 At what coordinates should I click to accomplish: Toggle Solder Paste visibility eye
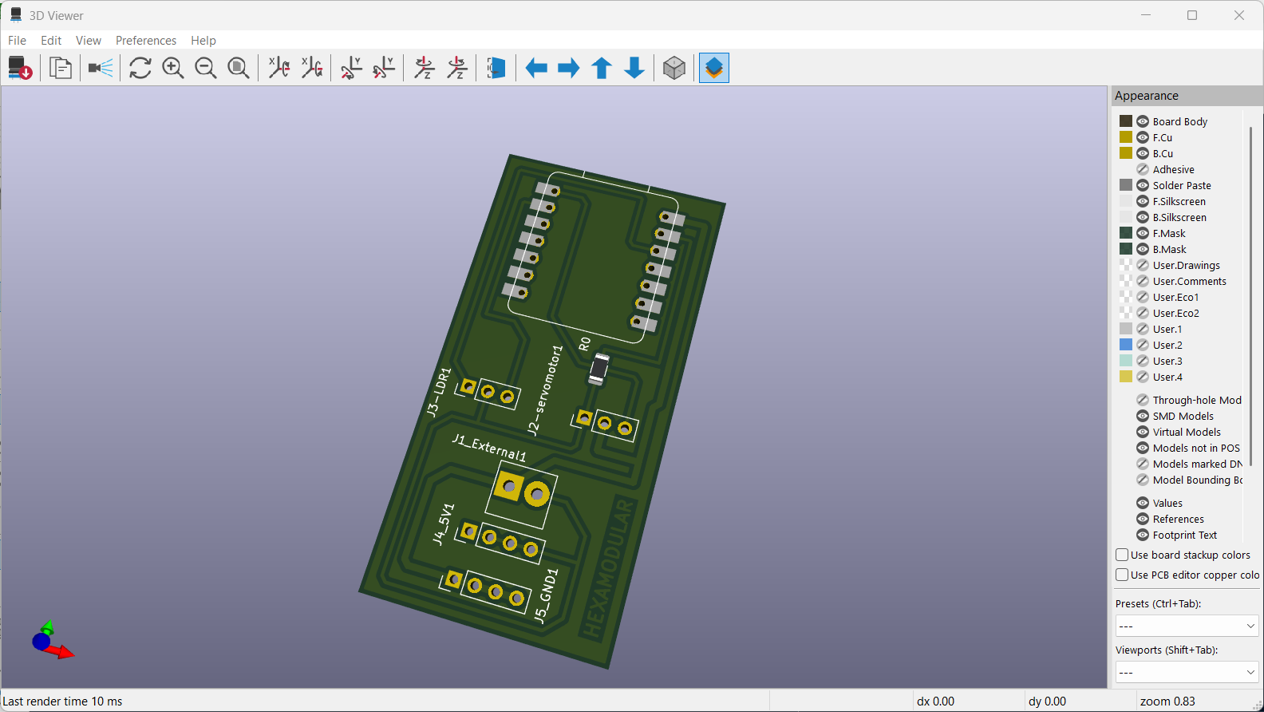pos(1143,185)
